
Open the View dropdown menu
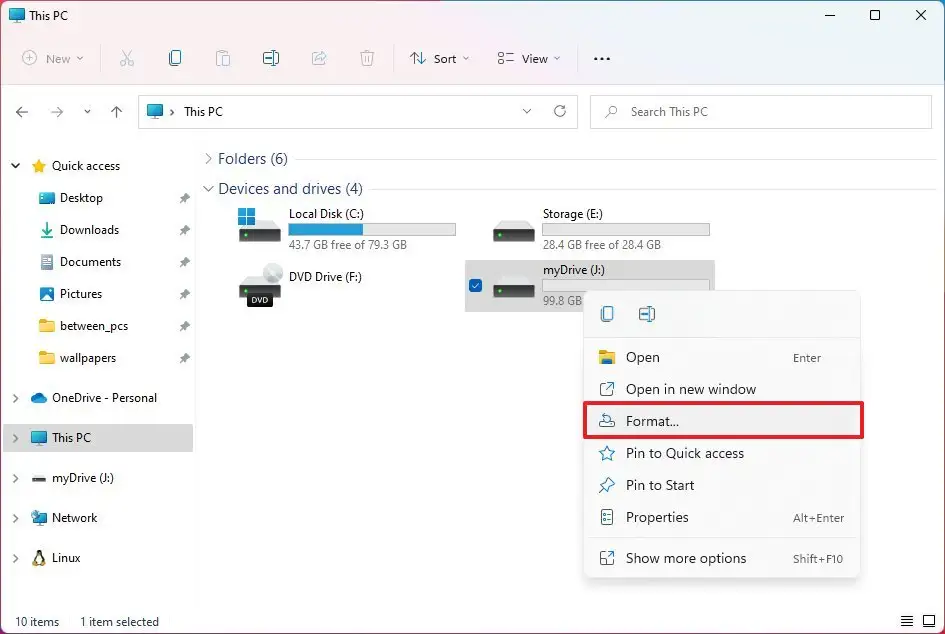(528, 58)
